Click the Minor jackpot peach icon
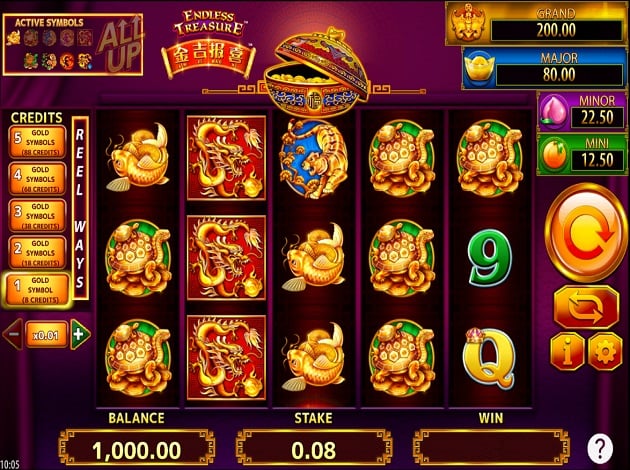The width and height of the screenshot is (630, 470). coord(553,113)
